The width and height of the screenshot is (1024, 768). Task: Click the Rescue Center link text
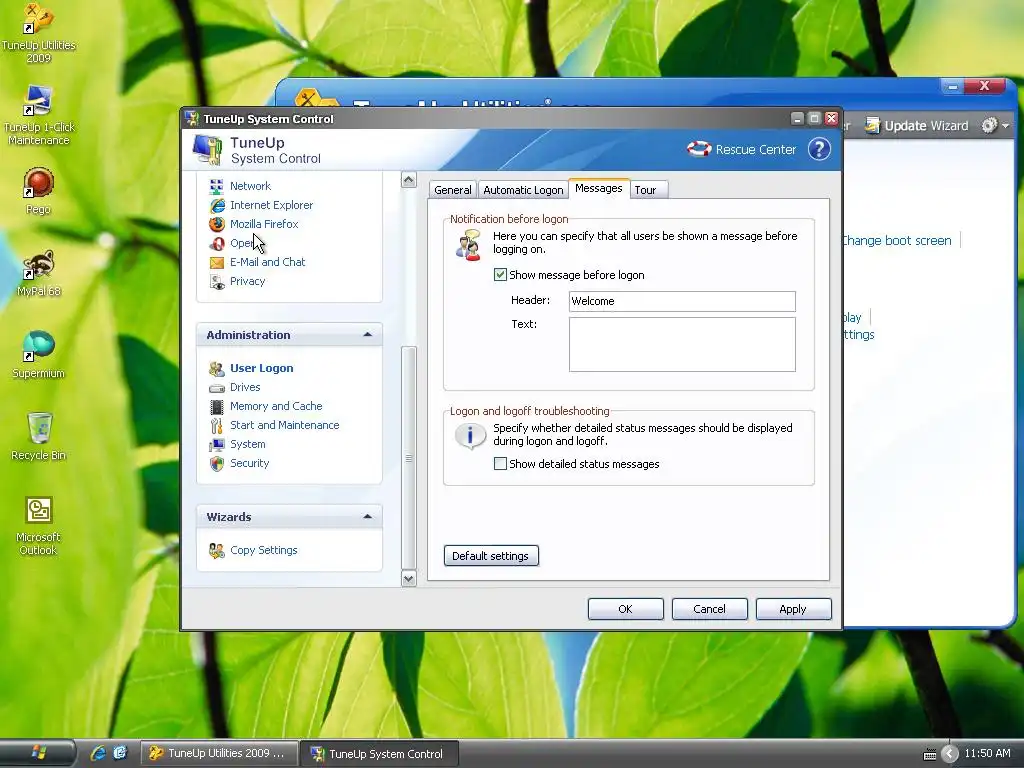[756, 150]
